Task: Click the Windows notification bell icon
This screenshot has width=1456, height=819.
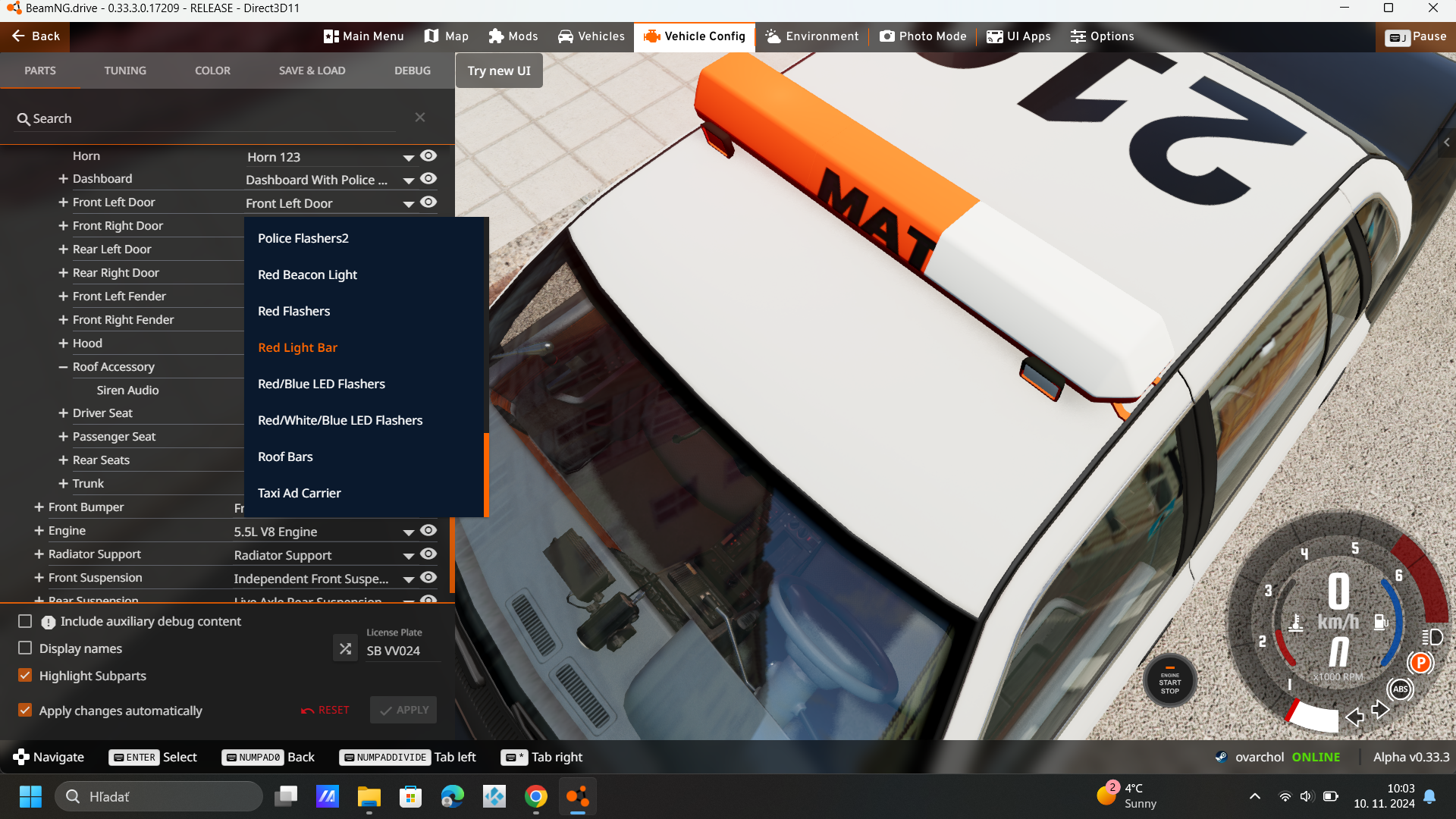Action: (x=1430, y=796)
